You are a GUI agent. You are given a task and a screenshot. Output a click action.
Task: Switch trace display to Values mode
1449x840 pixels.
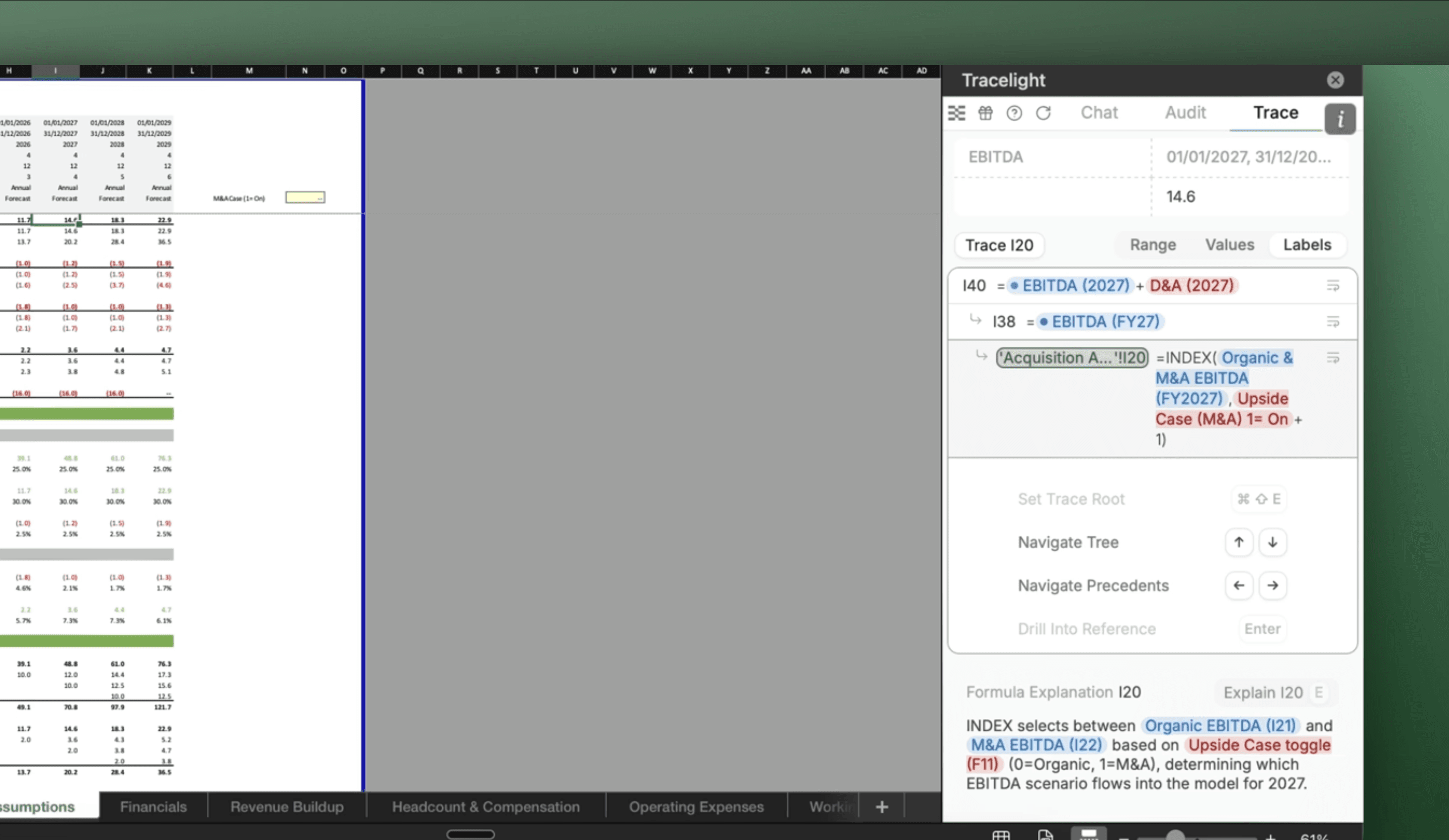[1229, 245]
